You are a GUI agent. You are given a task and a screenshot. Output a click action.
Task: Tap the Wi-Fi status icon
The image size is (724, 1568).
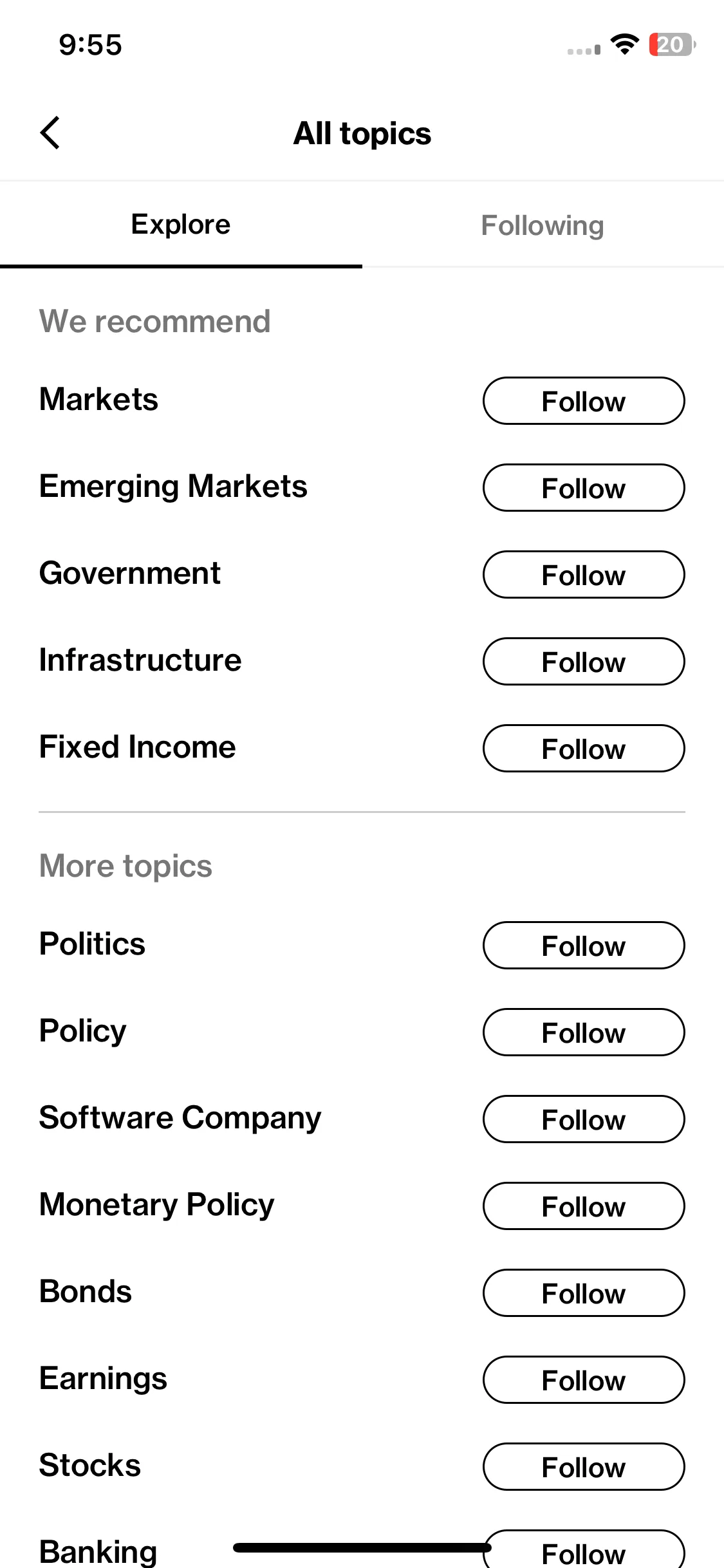(624, 44)
